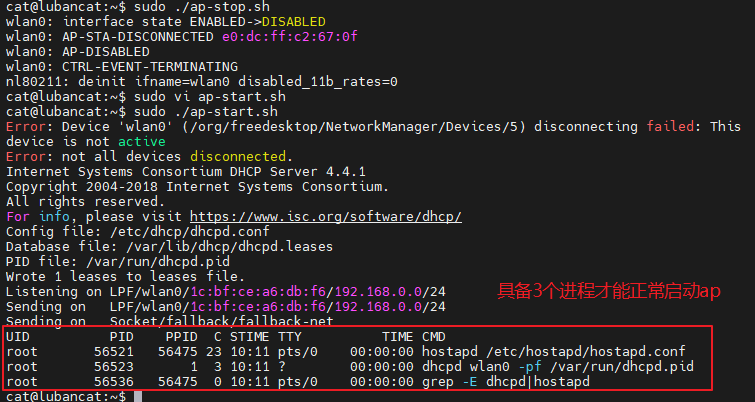
Task: Click the terminal cursor at the prompt
Action: click(138, 397)
